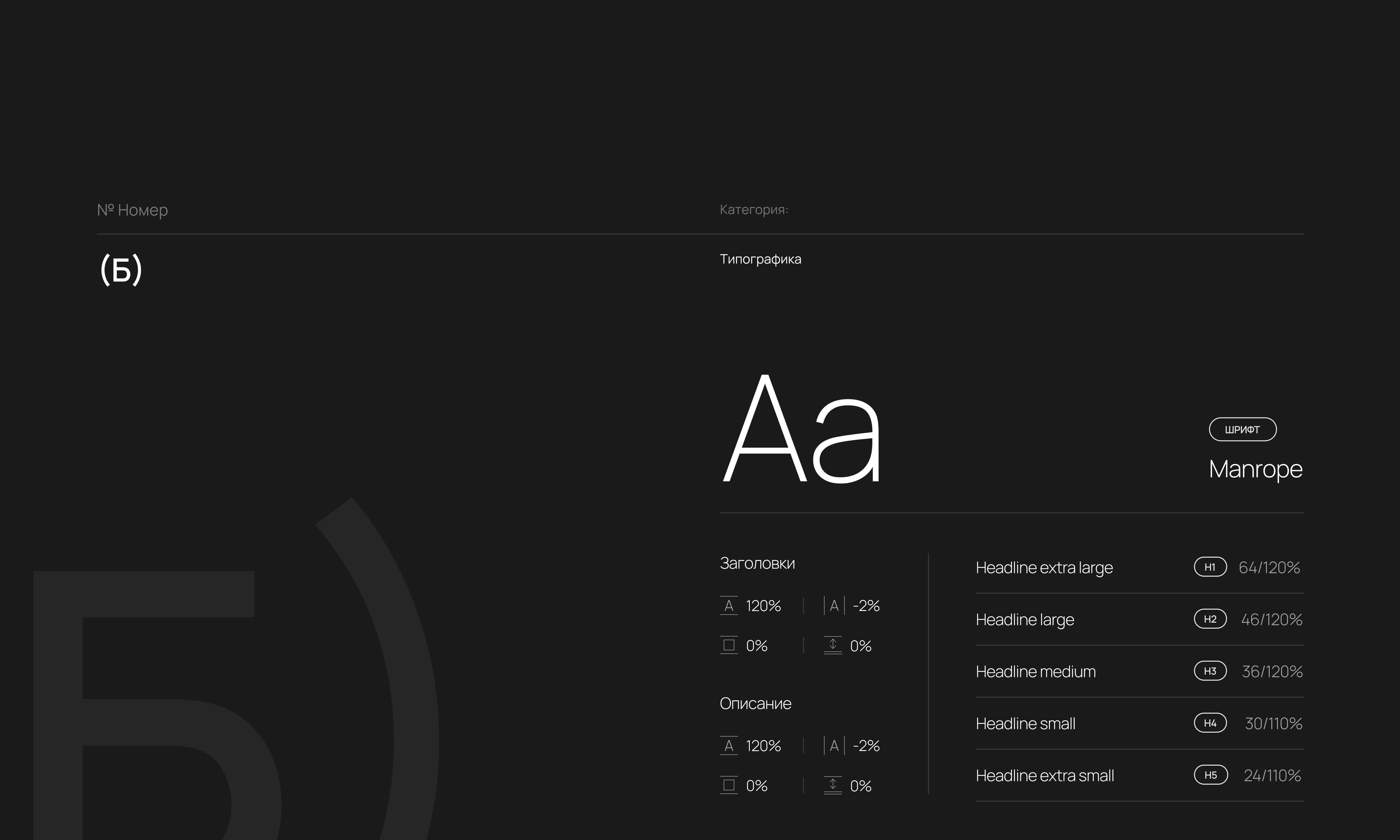Click the H5 badge

click(x=1210, y=775)
